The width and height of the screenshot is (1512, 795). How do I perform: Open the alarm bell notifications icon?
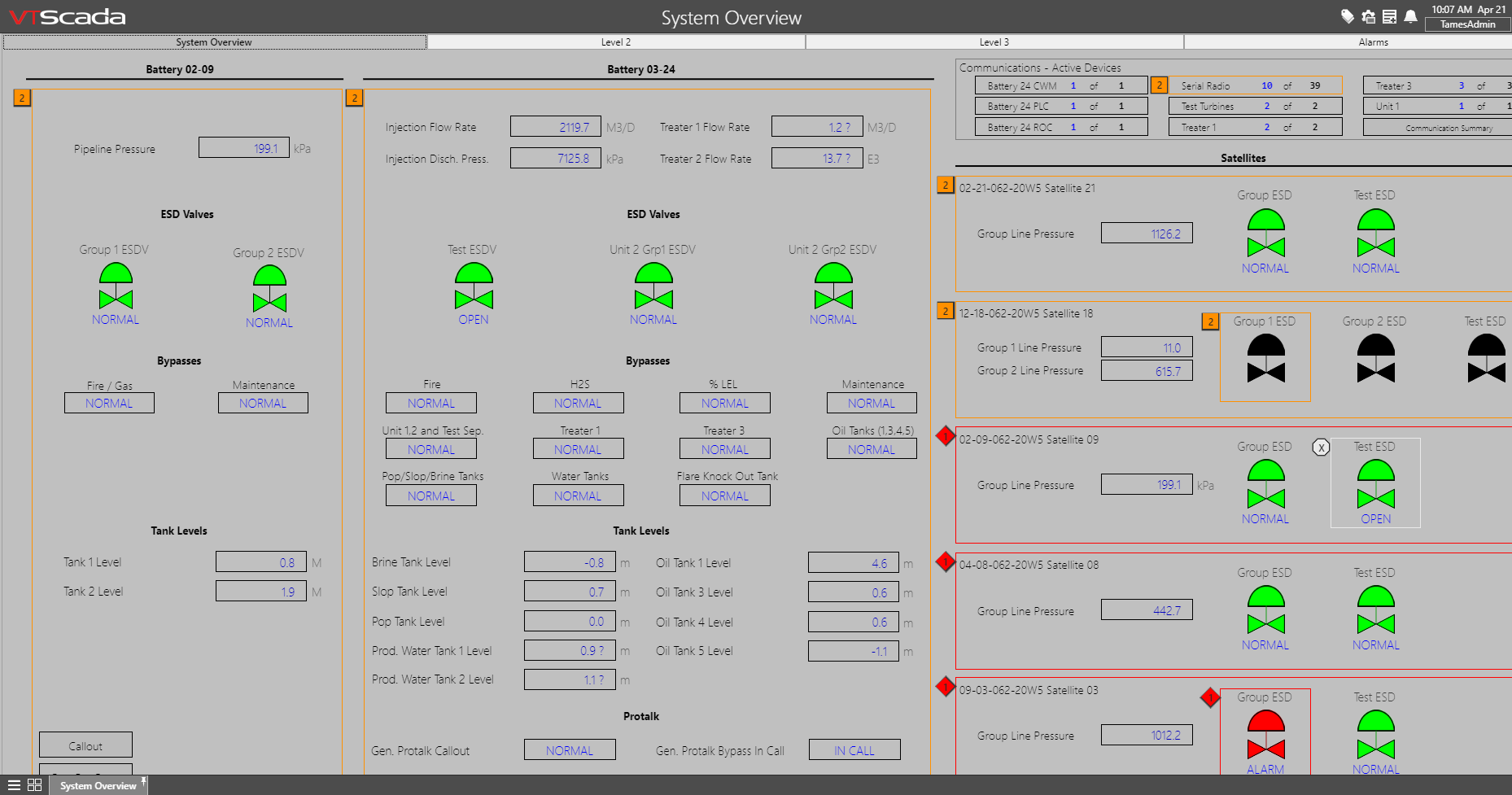[x=1411, y=16]
